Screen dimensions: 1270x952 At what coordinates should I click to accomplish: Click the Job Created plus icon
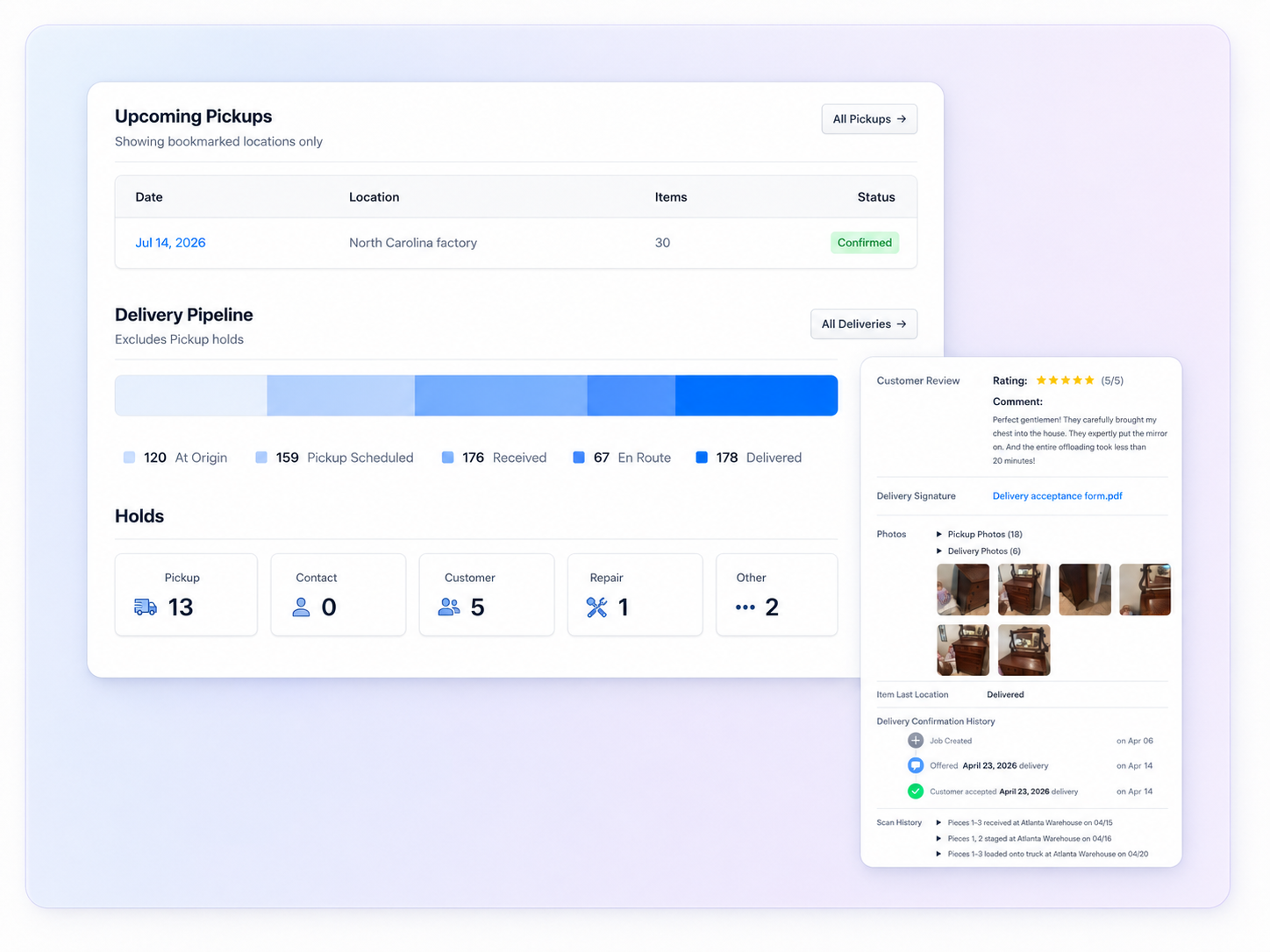point(916,741)
